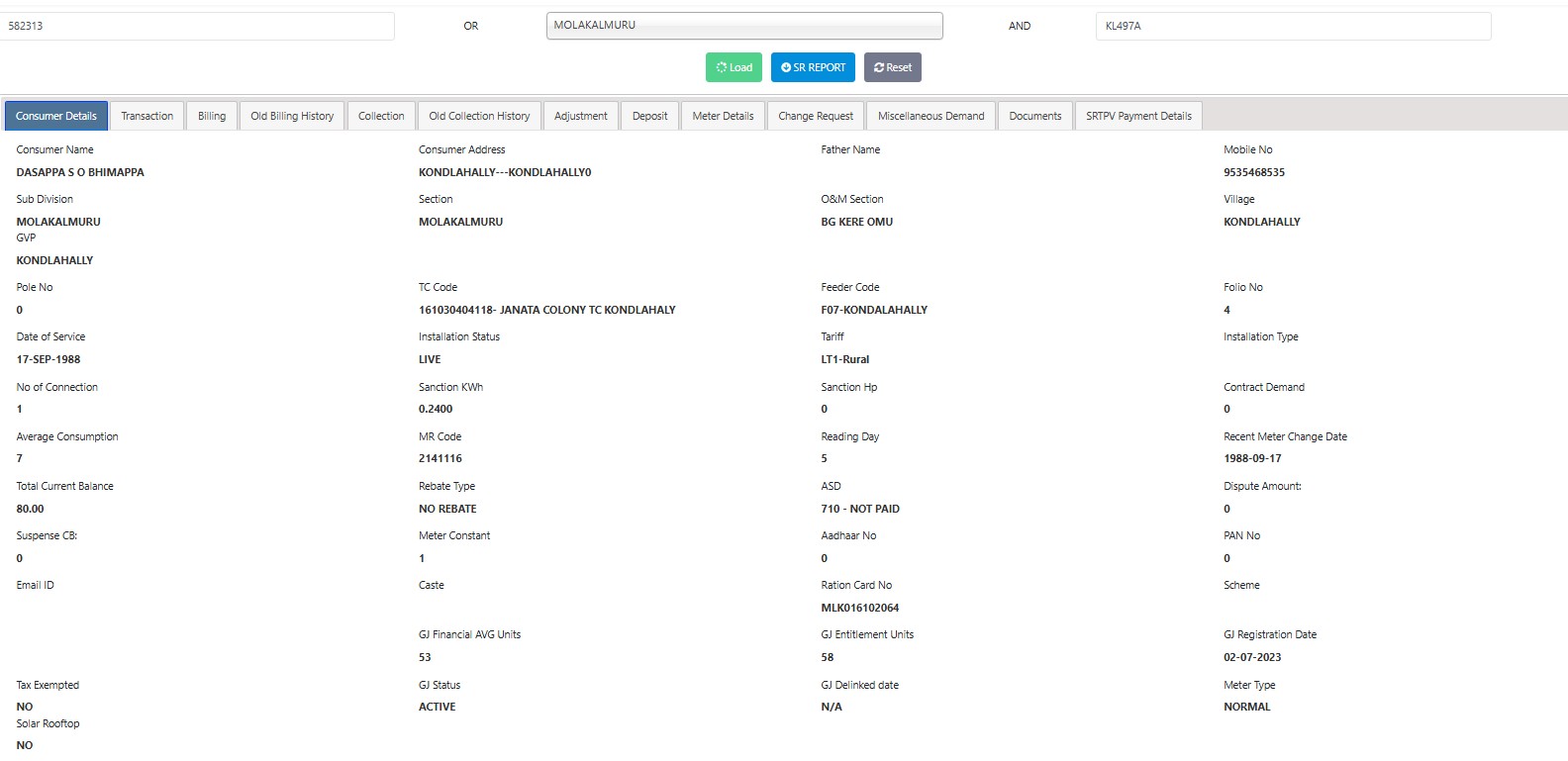Open the MOLAKALMURU subdivision dropdown

coord(743,26)
